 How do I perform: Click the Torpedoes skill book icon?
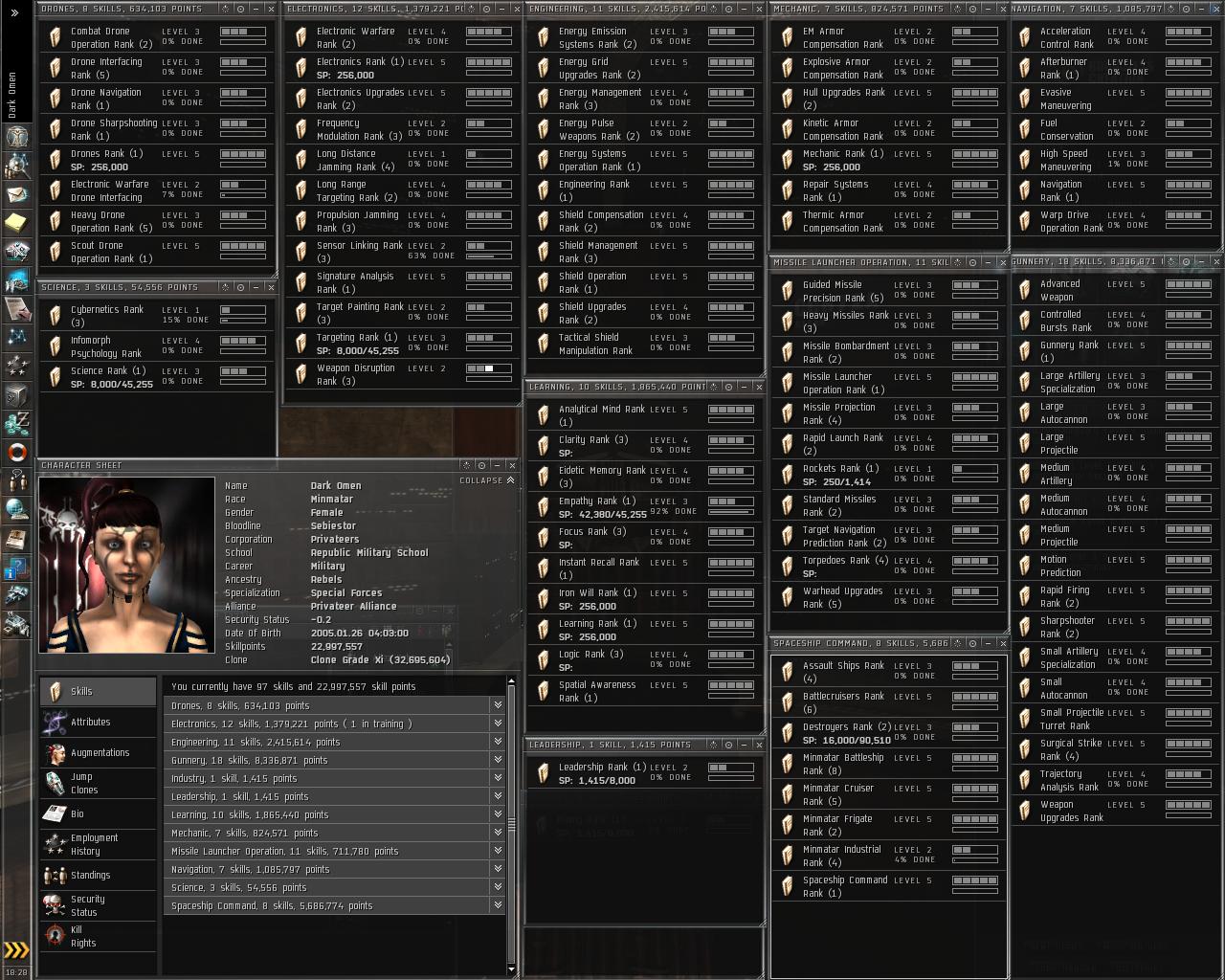(x=788, y=567)
